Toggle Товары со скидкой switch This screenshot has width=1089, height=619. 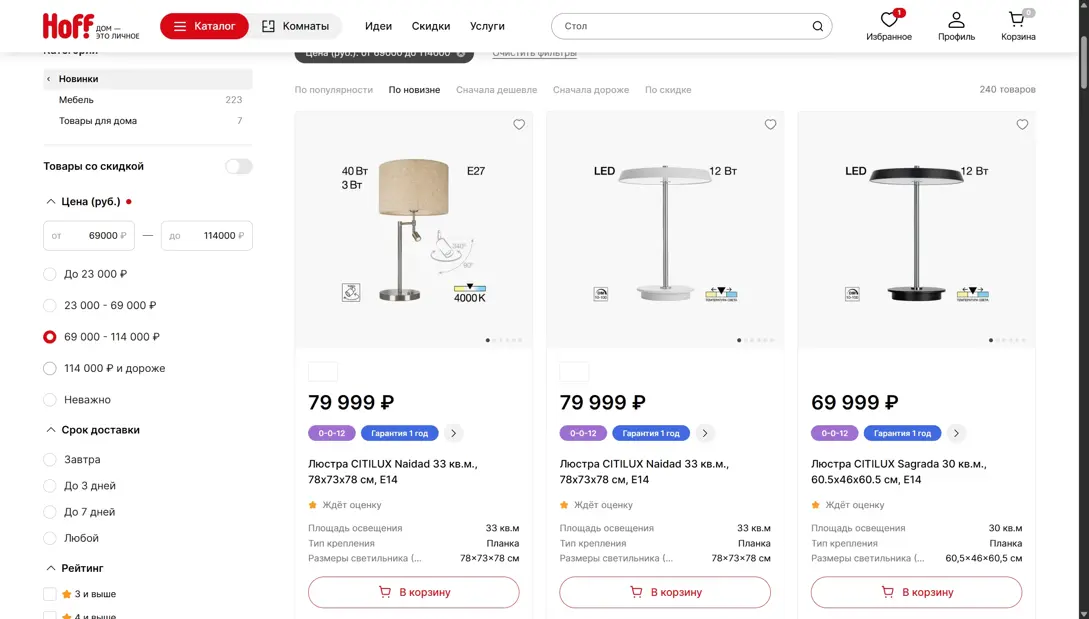(x=238, y=166)
